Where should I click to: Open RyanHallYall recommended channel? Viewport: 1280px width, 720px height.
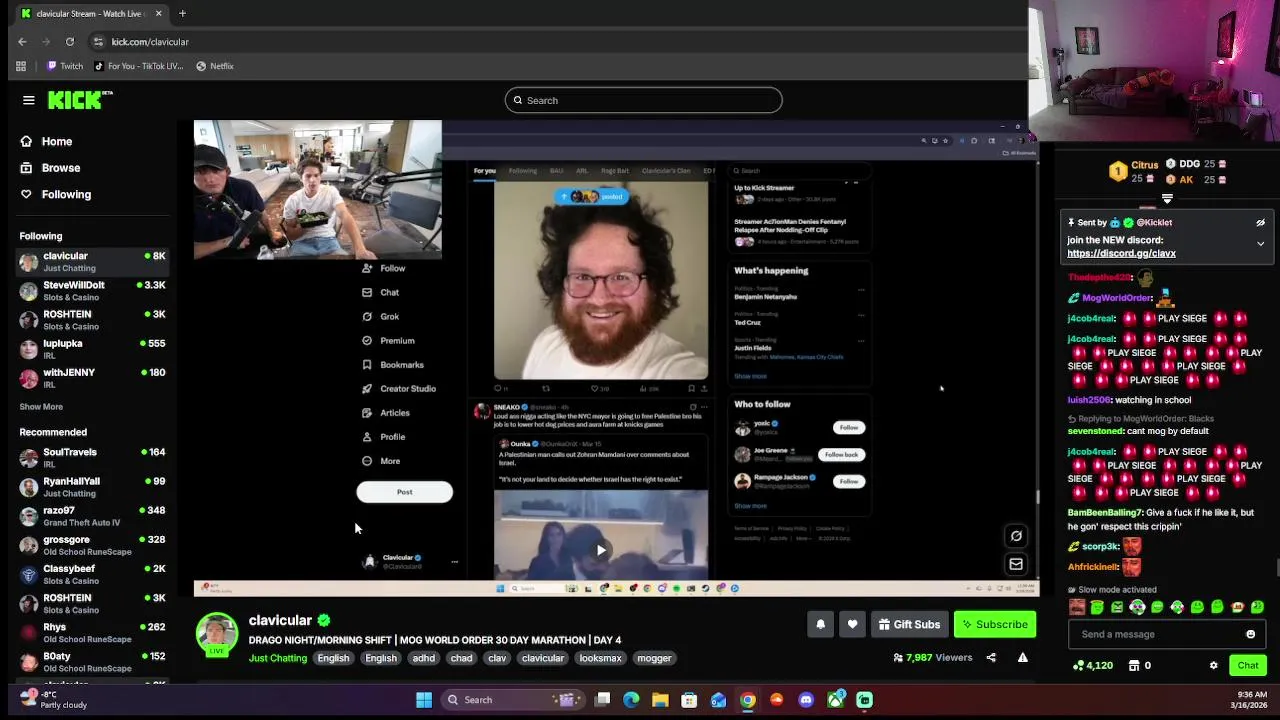(x=92, y=487)
